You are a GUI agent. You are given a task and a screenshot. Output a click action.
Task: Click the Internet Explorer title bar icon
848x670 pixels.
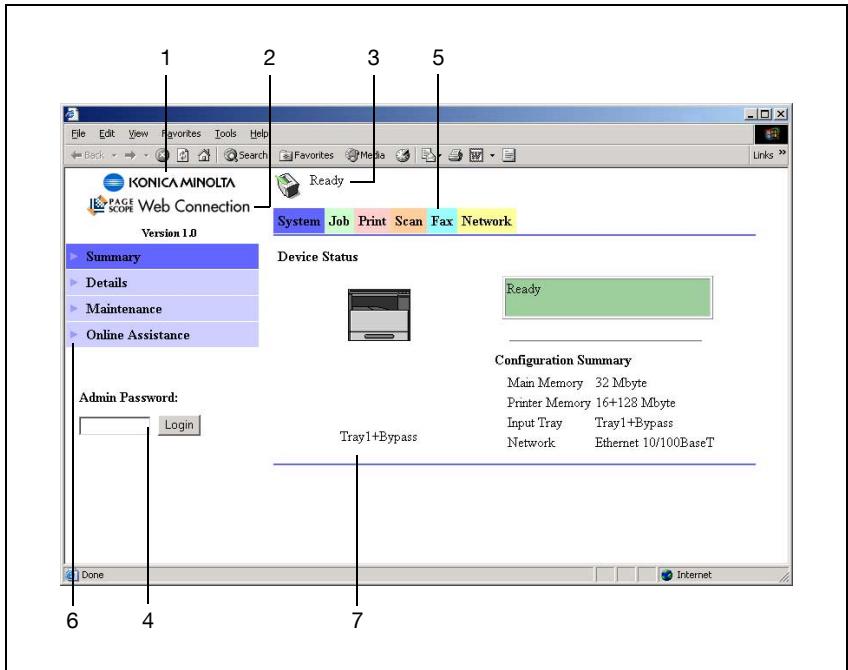pos(72,114)
